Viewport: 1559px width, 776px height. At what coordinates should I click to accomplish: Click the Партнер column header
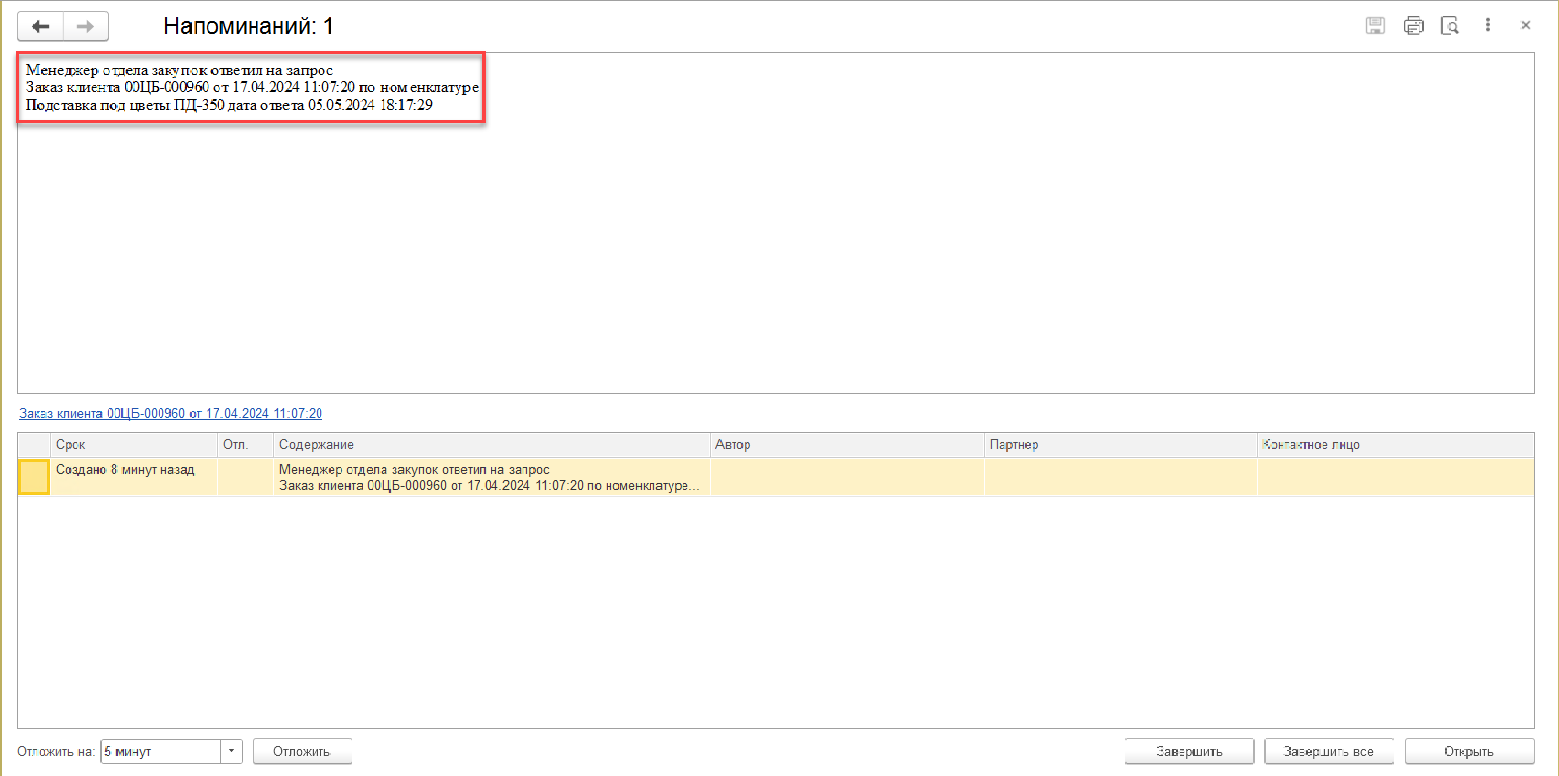pos(1121,445)
